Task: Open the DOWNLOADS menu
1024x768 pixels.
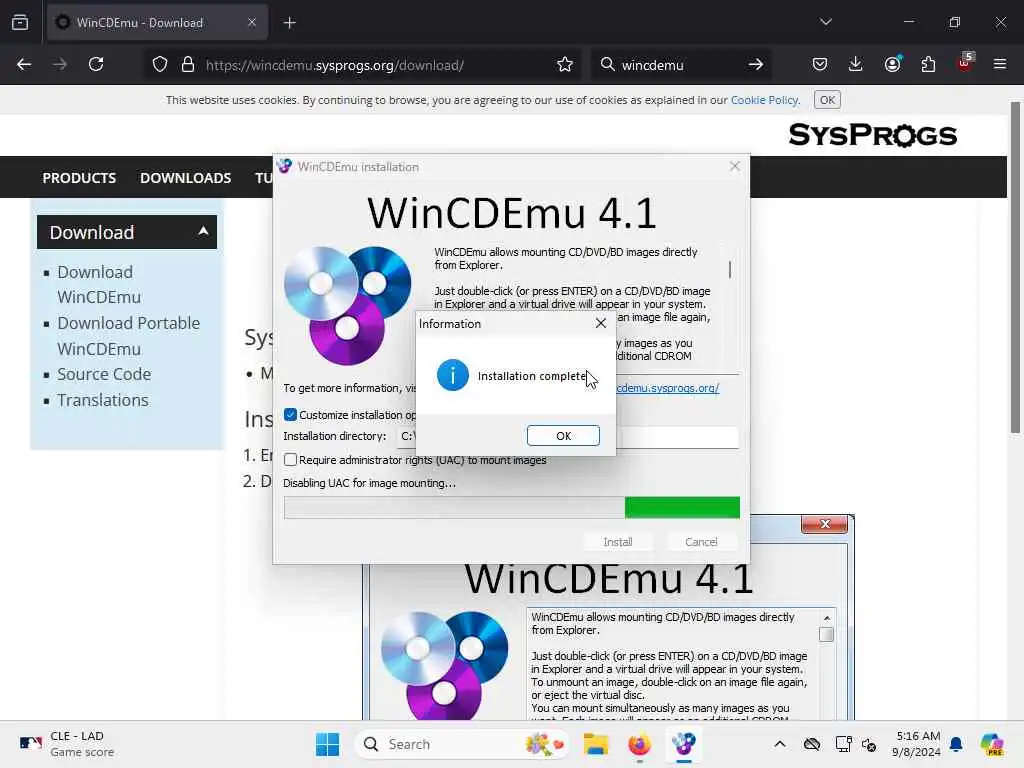Action: pyautogui.click(x=185, y=178)
